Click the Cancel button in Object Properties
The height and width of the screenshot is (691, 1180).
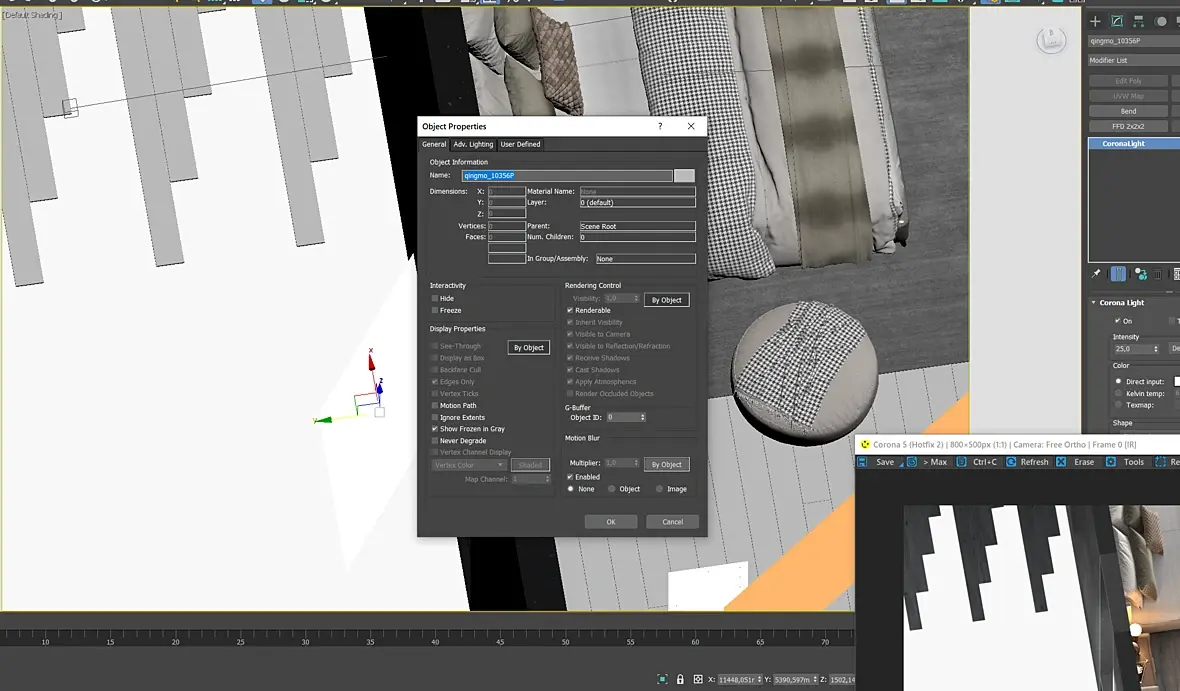(x=672, y=521)
